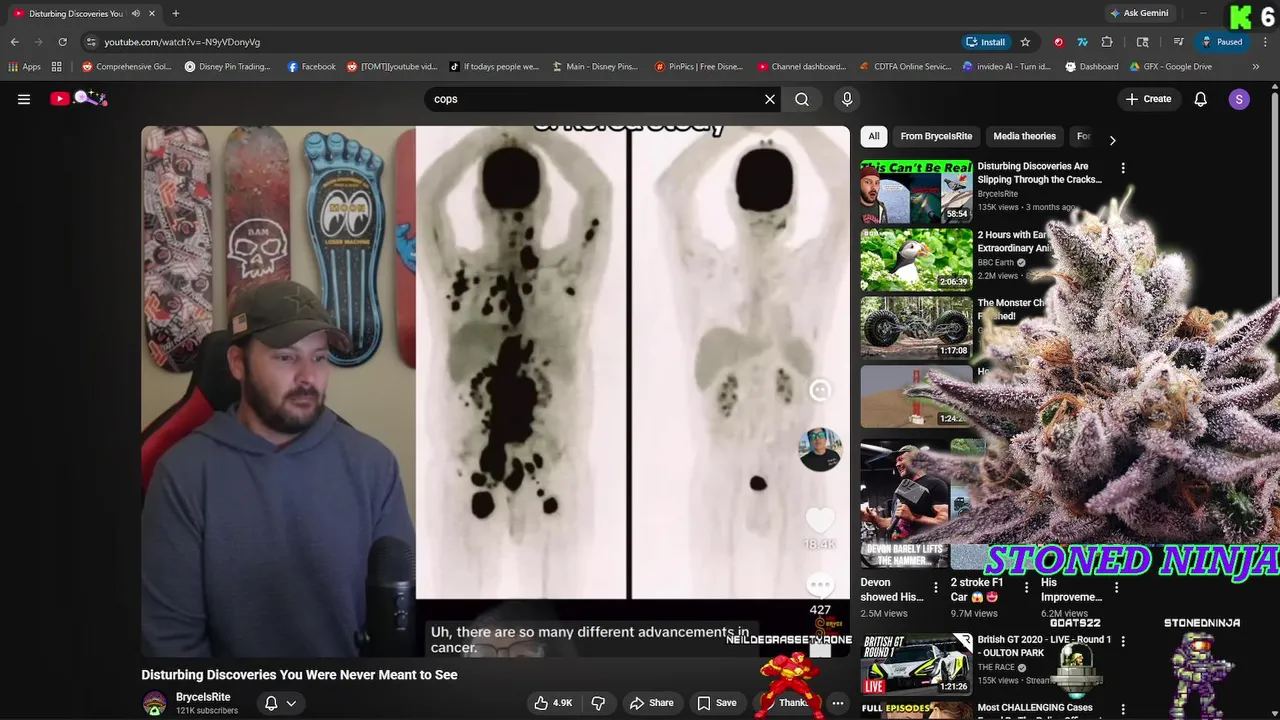The width and height of the screenshot is (1280, 720).
Task: Share the video
Action: (x=651, y=703)
